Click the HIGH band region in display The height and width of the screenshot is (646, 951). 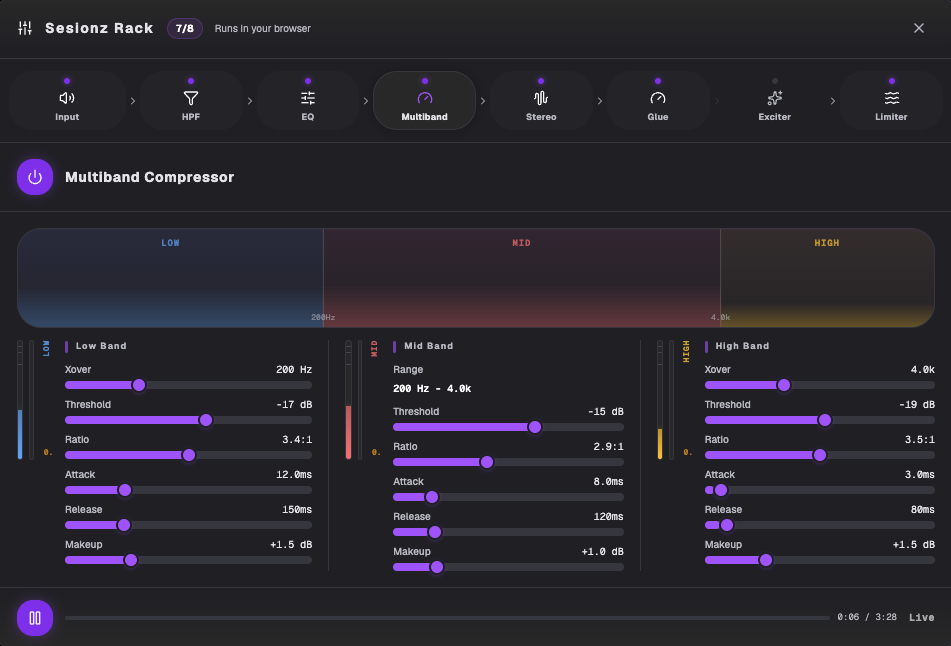(x=827, y=278)
